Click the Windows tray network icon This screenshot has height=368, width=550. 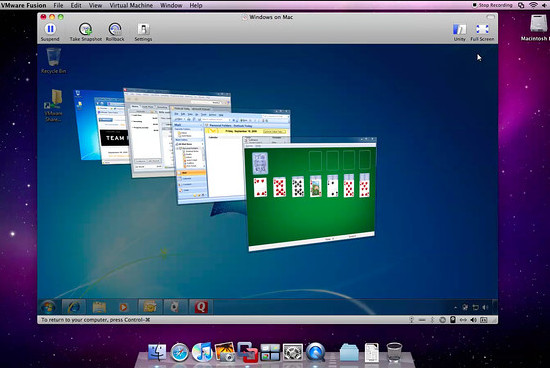pyautogui.click(x=475, y=307)
